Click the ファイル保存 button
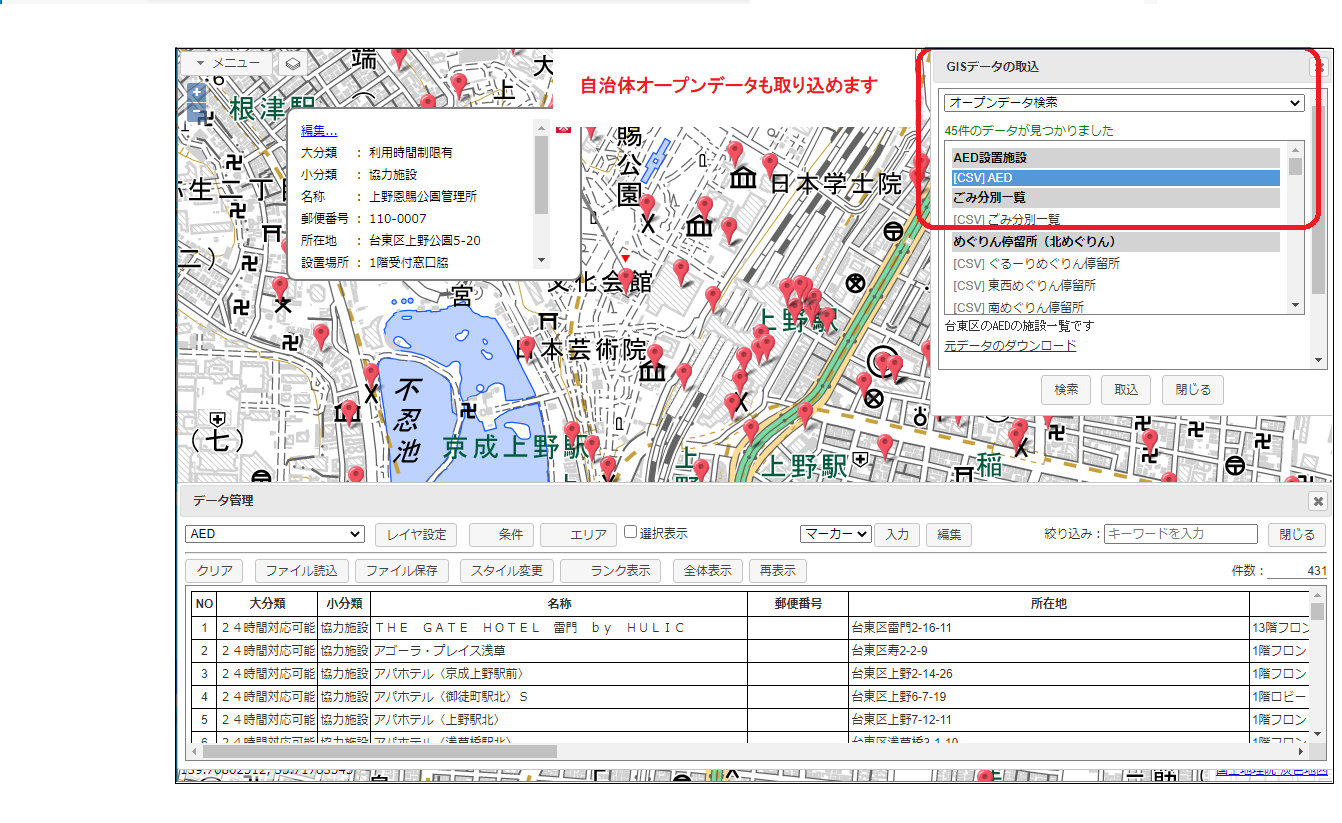Screen dimensions: 1342x823 pyautogui.click(x=402, y=571)
